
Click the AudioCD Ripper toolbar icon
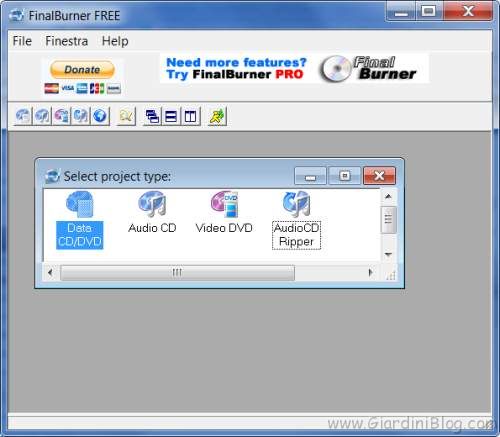click(81, 116)
